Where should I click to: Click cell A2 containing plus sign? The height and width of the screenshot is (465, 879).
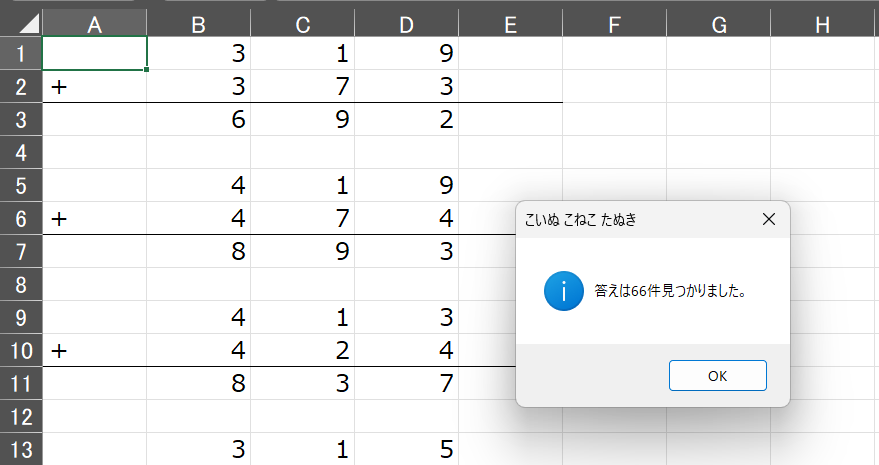tap(94, 86)
